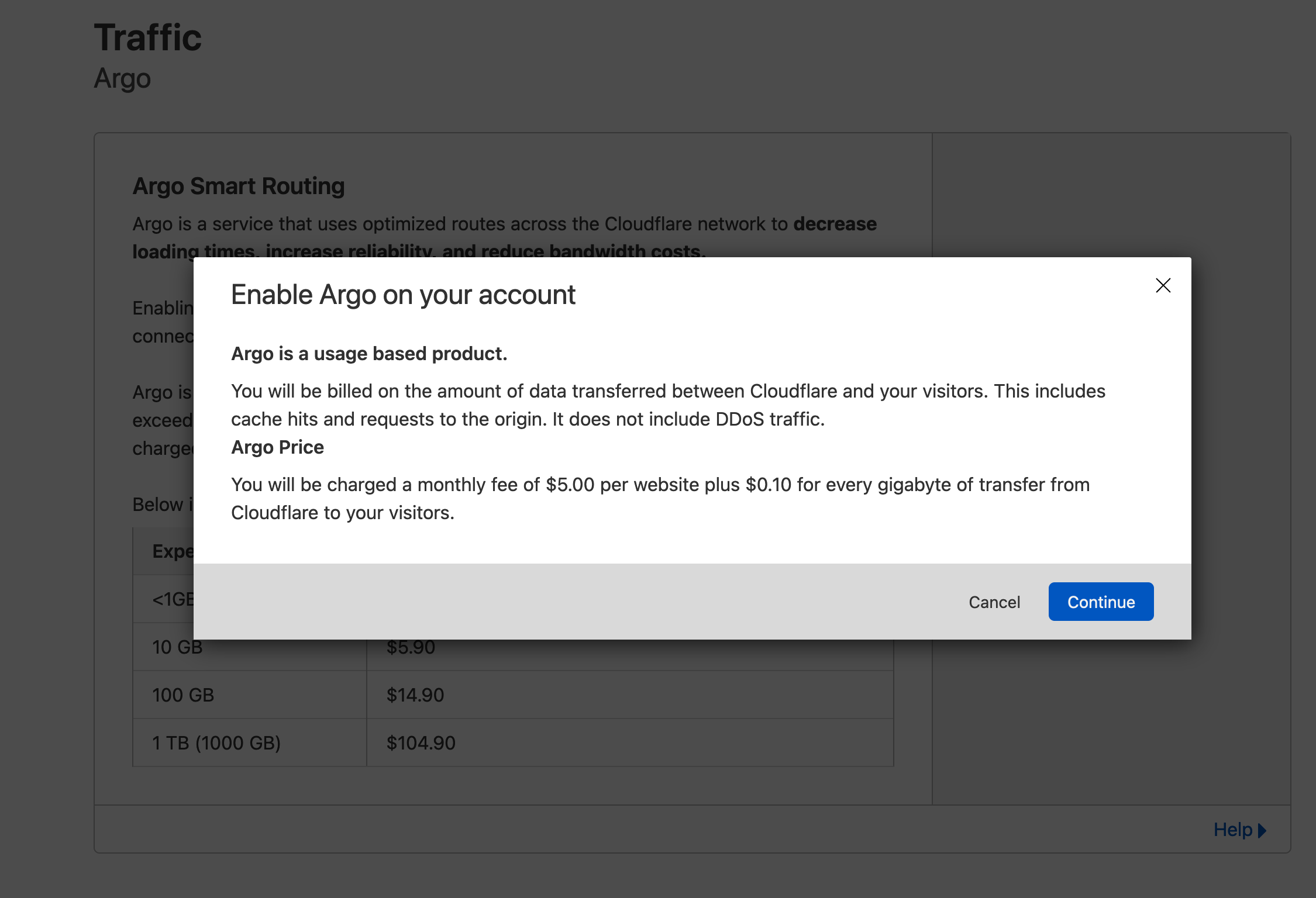Click Continue to enable Argo
This screenshot has width=1316, height=898.
(1100, 602)
